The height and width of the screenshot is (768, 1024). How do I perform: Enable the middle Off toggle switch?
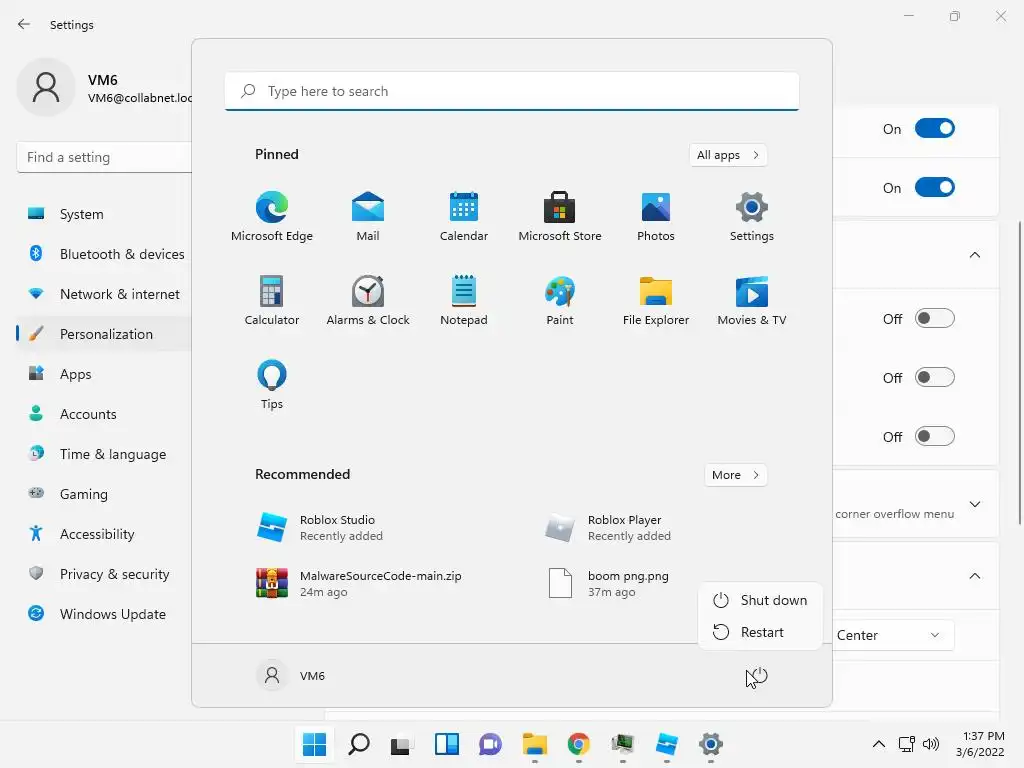click(935, 377)
